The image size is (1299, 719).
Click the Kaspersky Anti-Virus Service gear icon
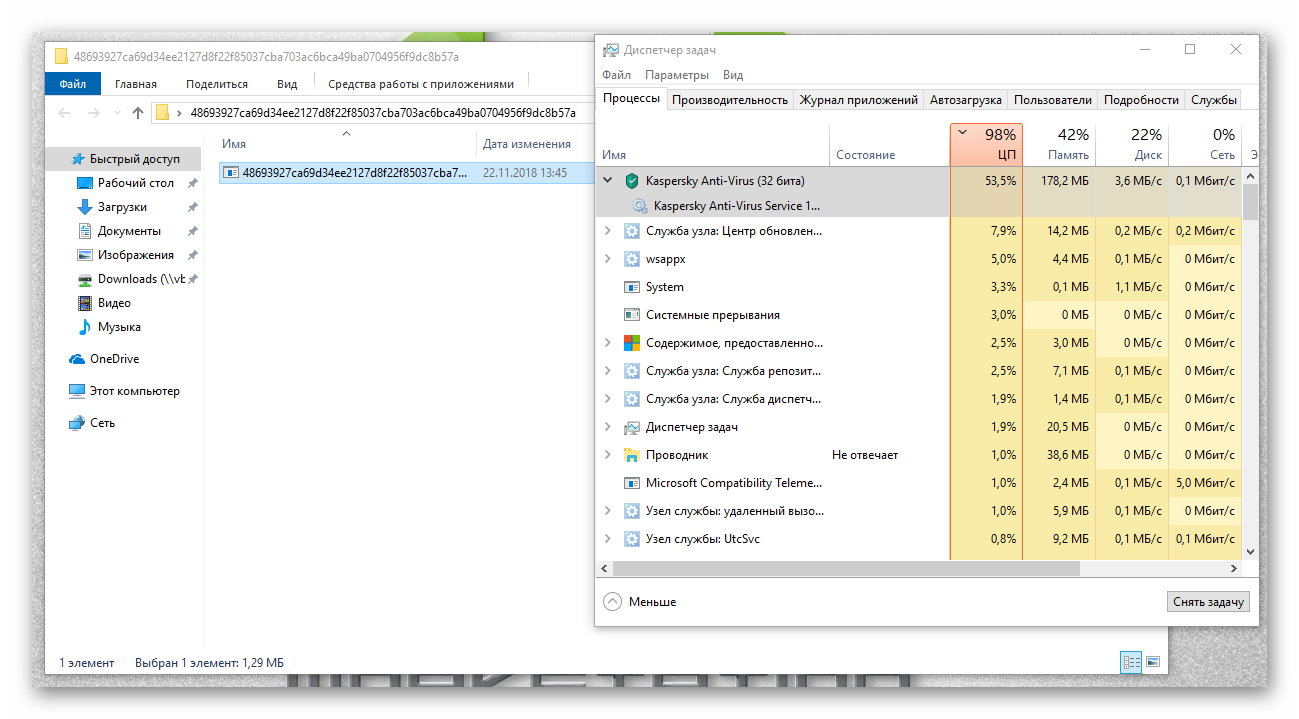pos(640,206)
